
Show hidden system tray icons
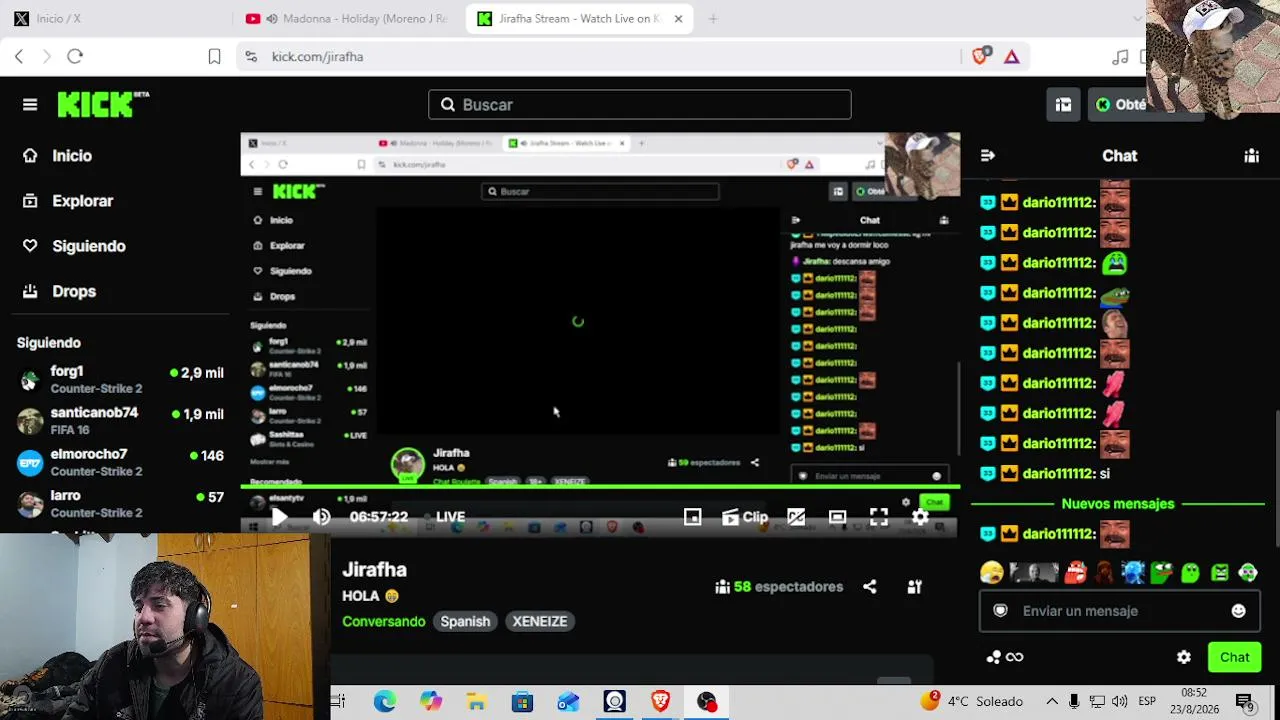(x=1052, y=702)
